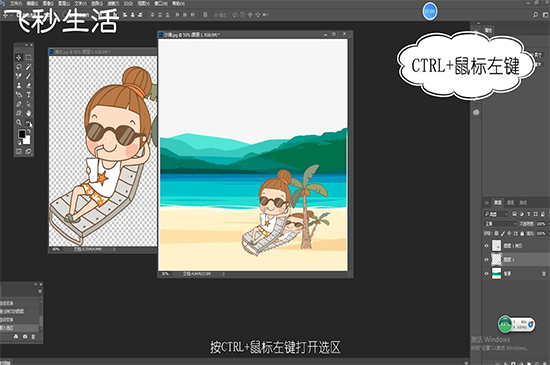550x365 pixels.
Task: Click the fill 100% value field
Action: pos(541,234)
